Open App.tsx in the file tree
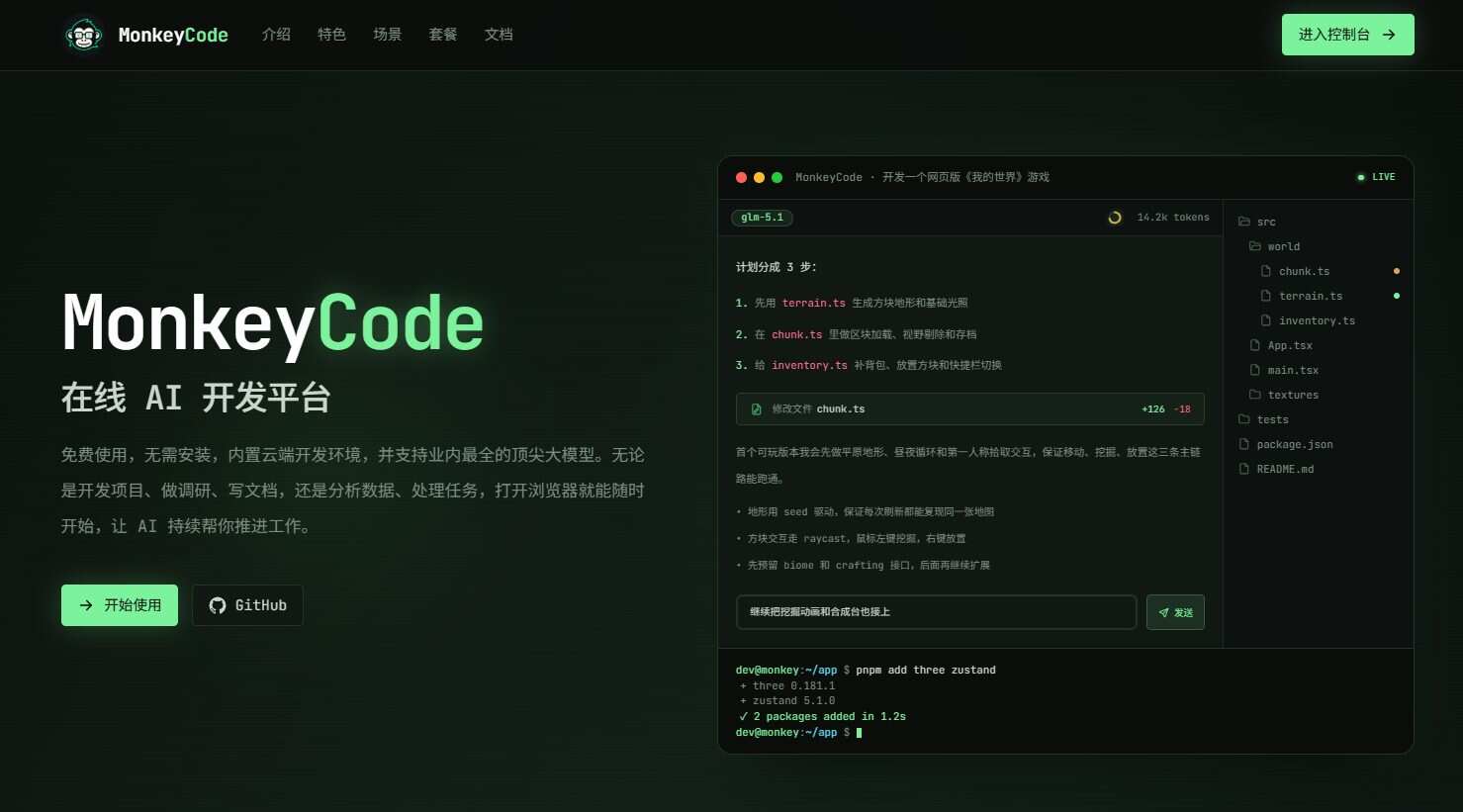 tap(1281, 345)
